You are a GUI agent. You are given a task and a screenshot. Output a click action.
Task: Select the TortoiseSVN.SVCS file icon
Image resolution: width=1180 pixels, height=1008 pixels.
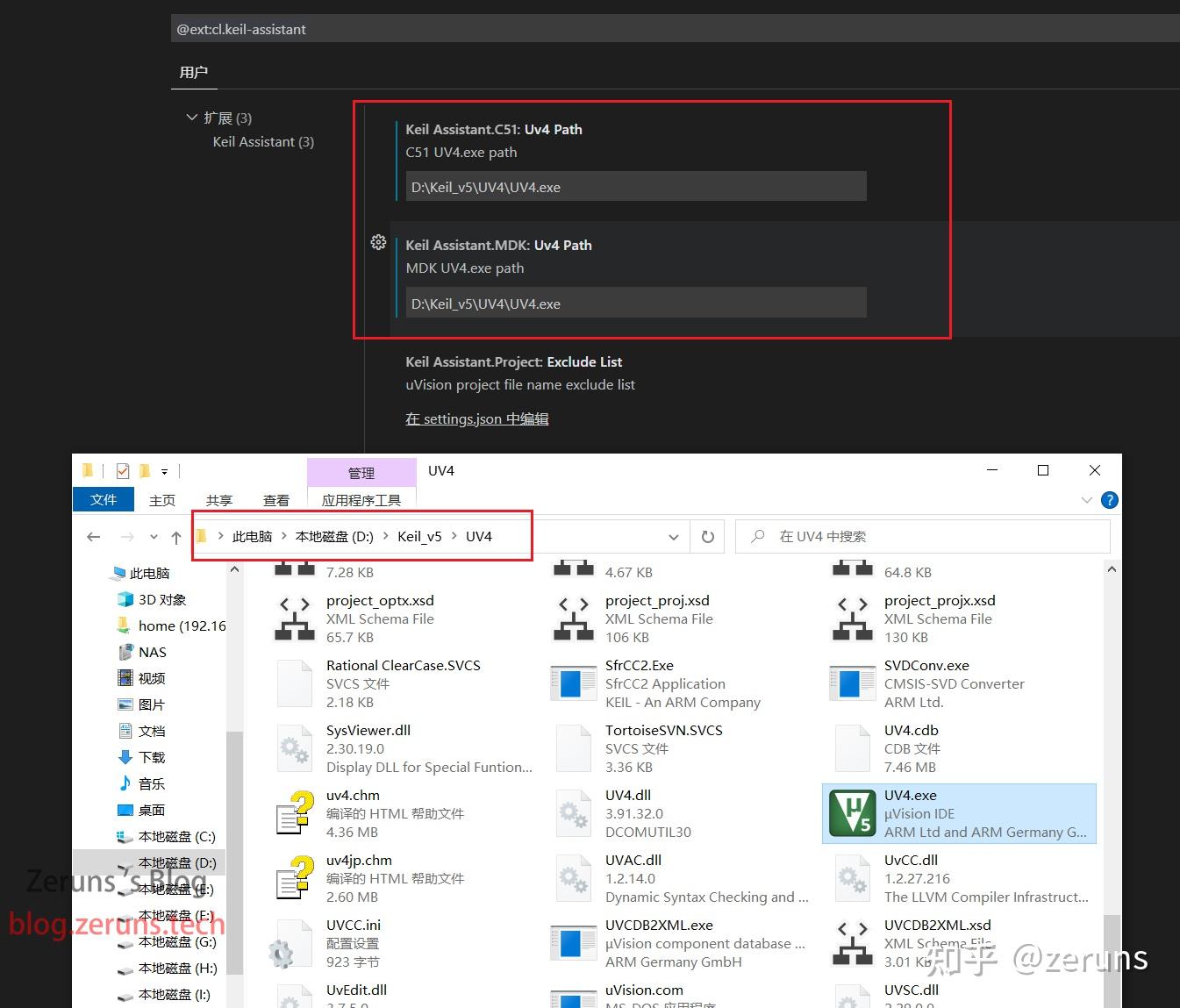pyautogui.click(x=572, y=747)
